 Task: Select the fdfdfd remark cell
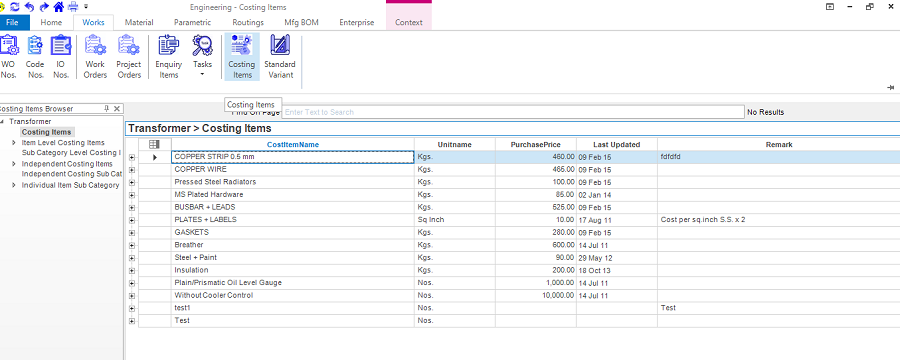pyautogui.click(x=779, y=157)
